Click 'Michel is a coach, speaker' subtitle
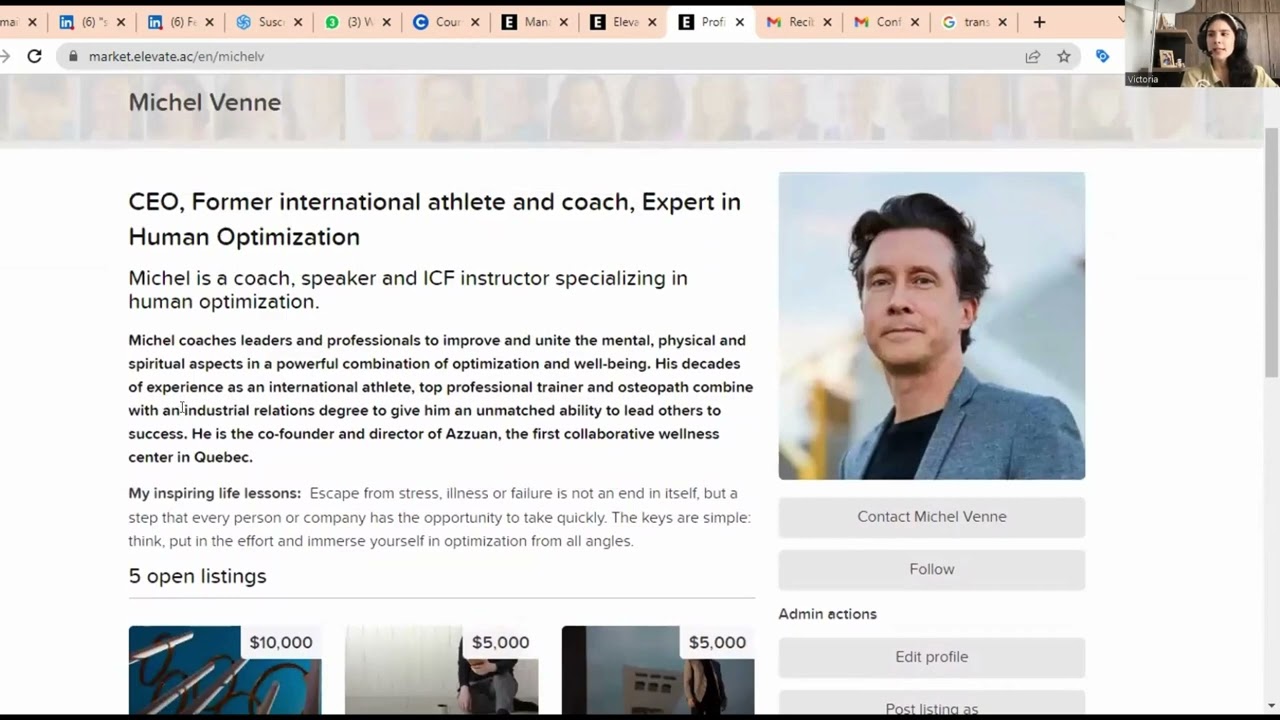 408,290
